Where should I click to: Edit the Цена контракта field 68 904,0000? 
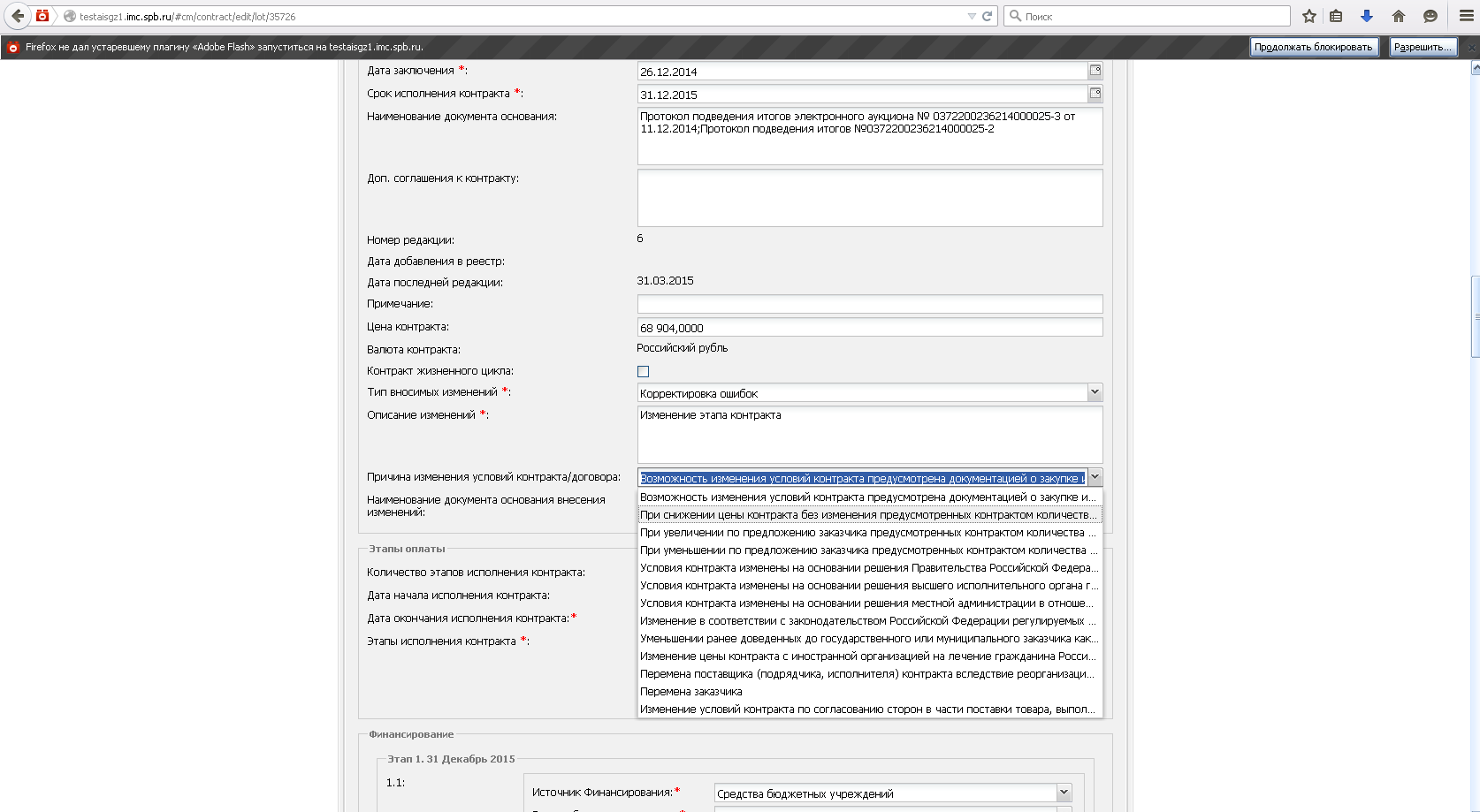click(870, 328)
